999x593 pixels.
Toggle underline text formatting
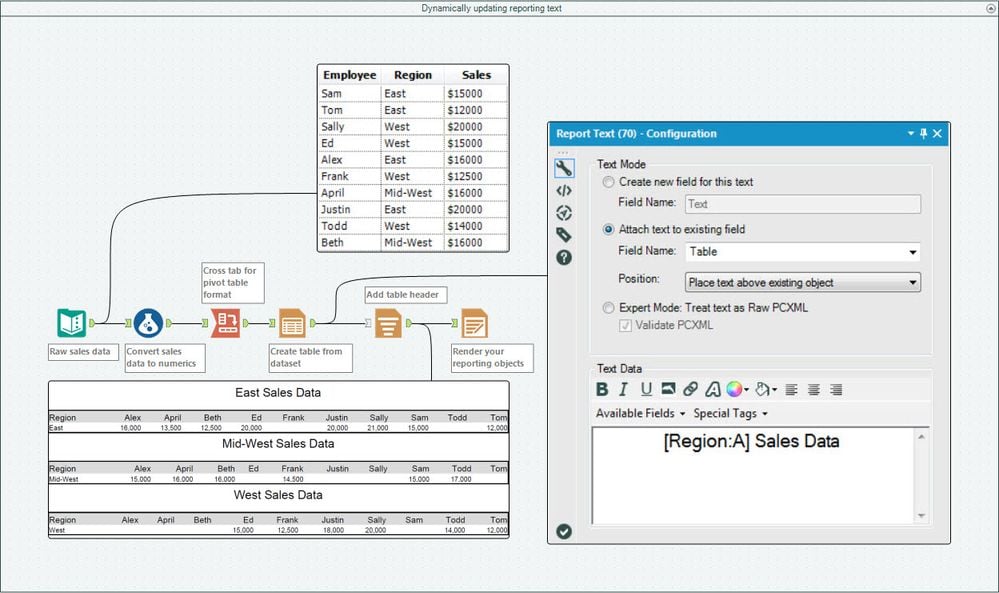coord(646,389)
